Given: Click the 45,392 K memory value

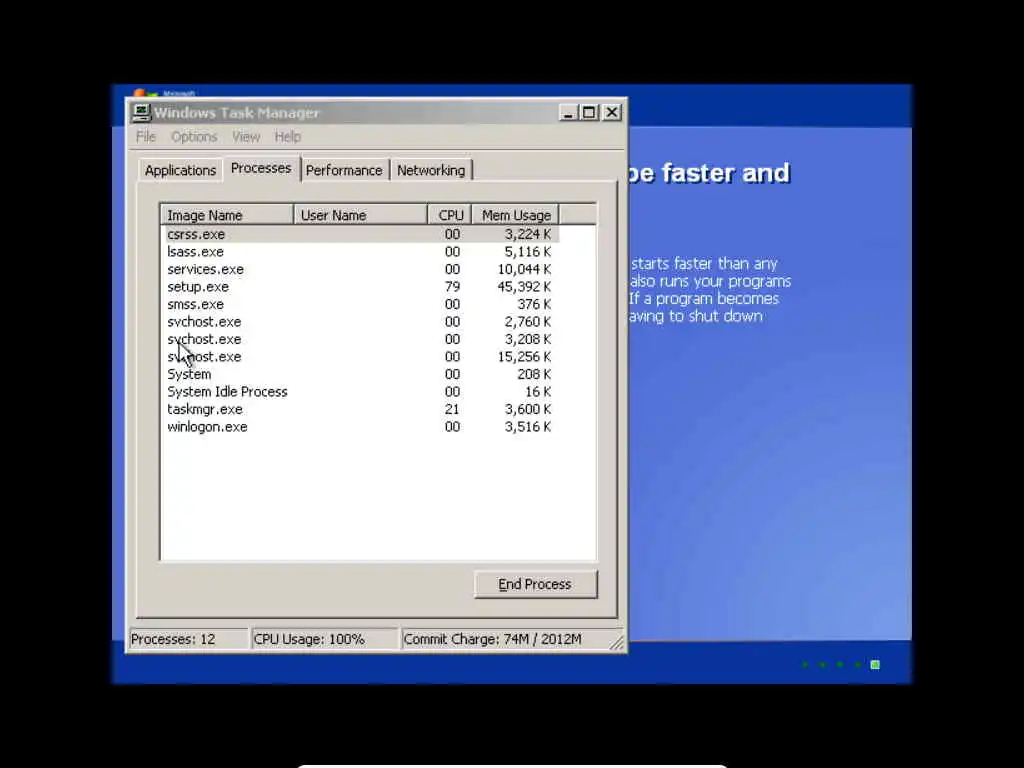Looking at the screenshot, I should point(524,287).
